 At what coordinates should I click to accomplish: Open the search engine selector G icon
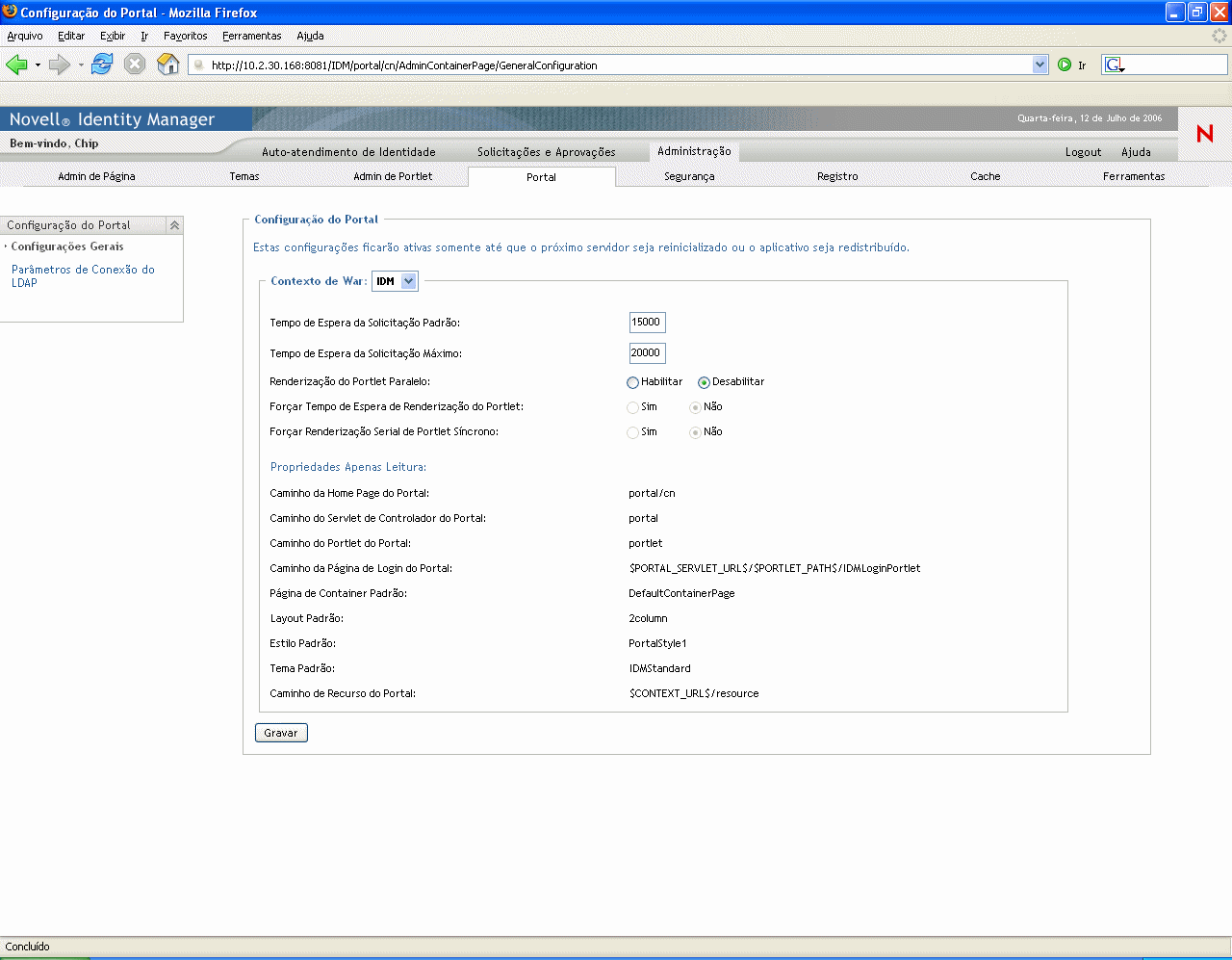[1115, 65]
